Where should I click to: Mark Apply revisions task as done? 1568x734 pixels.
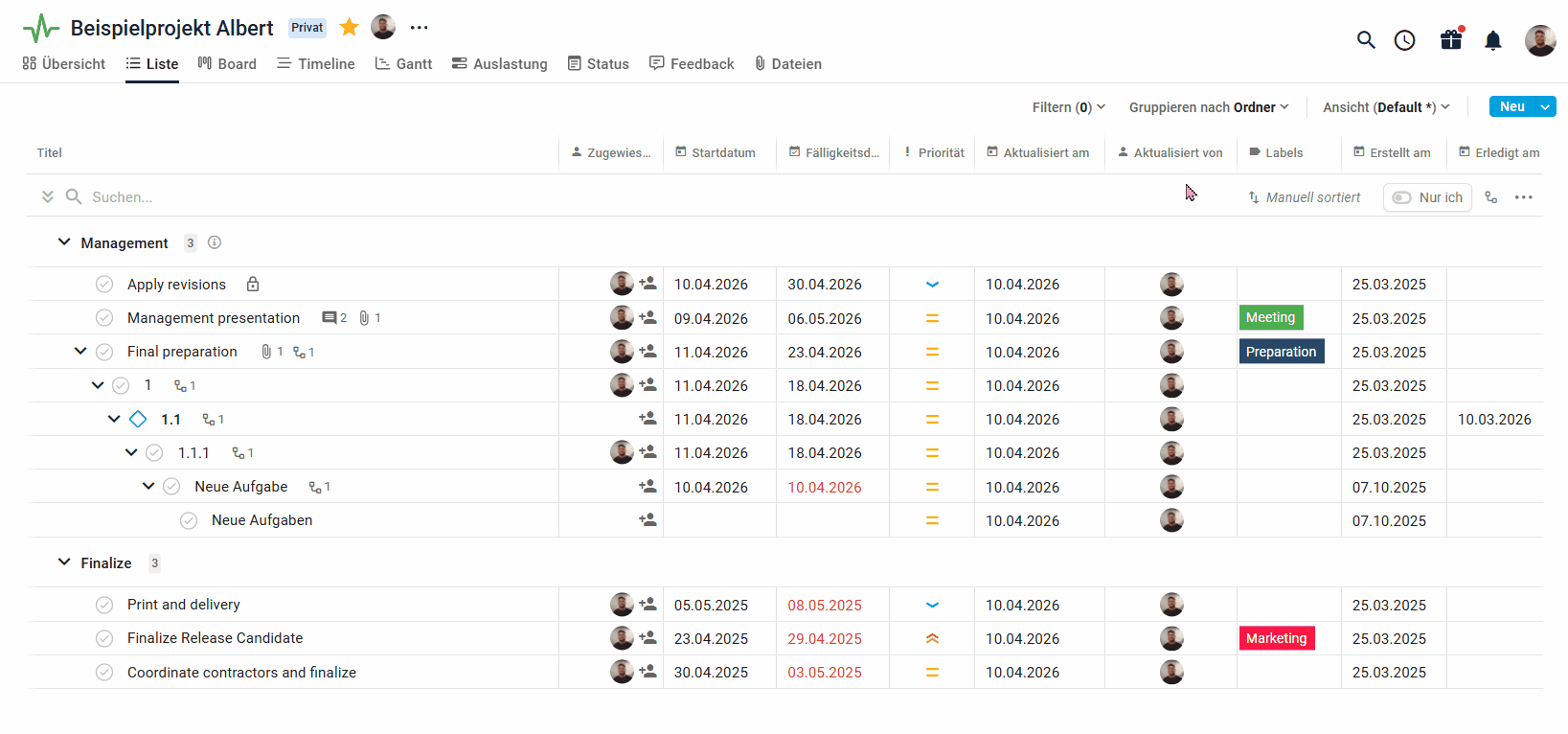pyautogui.click(x=104, y=285)
